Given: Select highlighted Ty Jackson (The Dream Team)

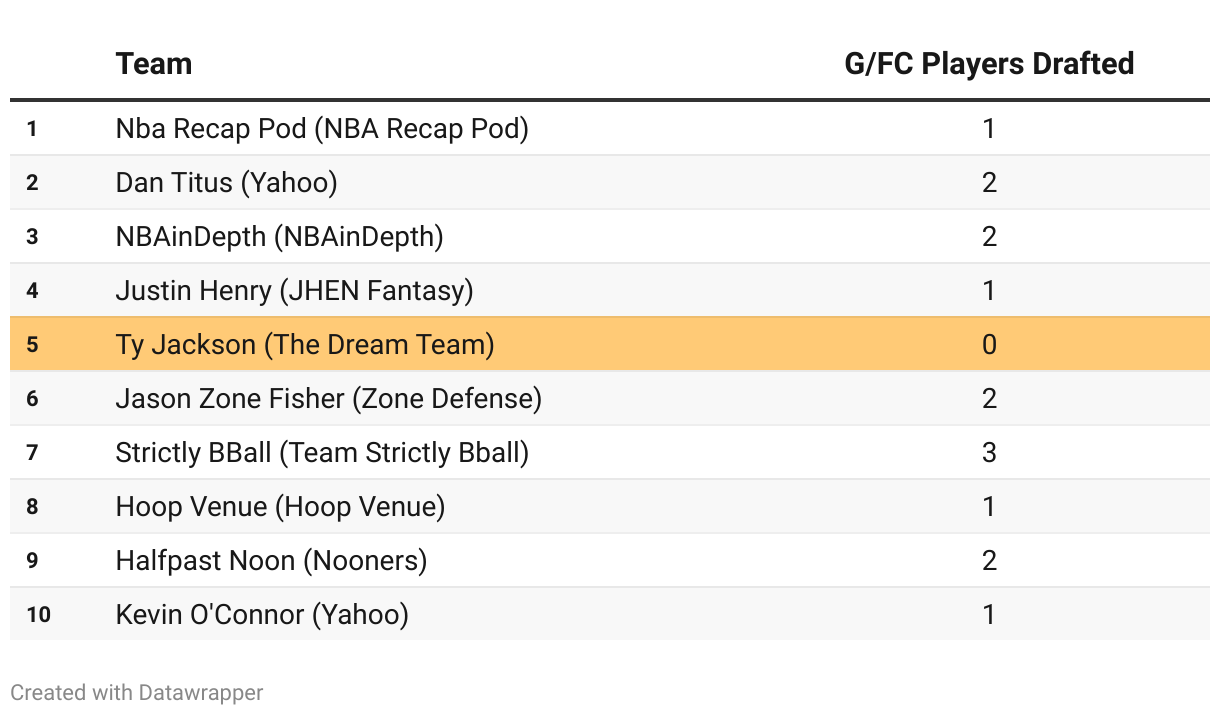Looking at the screenshot, I should (305, 345).
